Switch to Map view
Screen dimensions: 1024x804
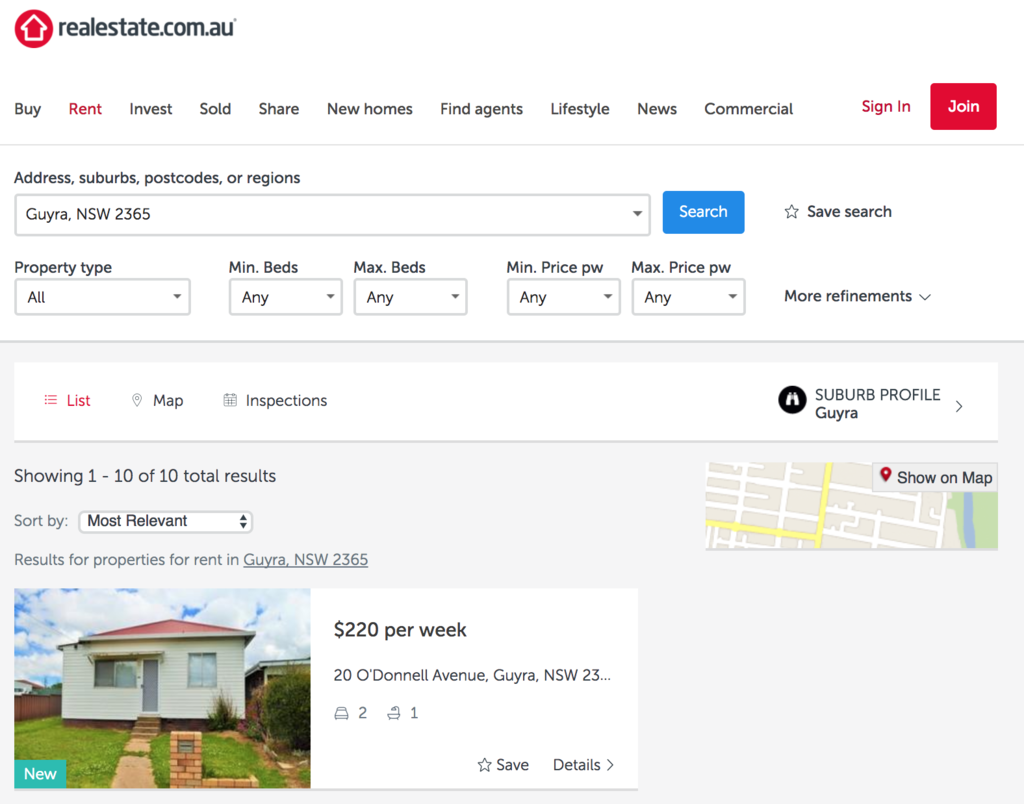(x=157, y=401)
